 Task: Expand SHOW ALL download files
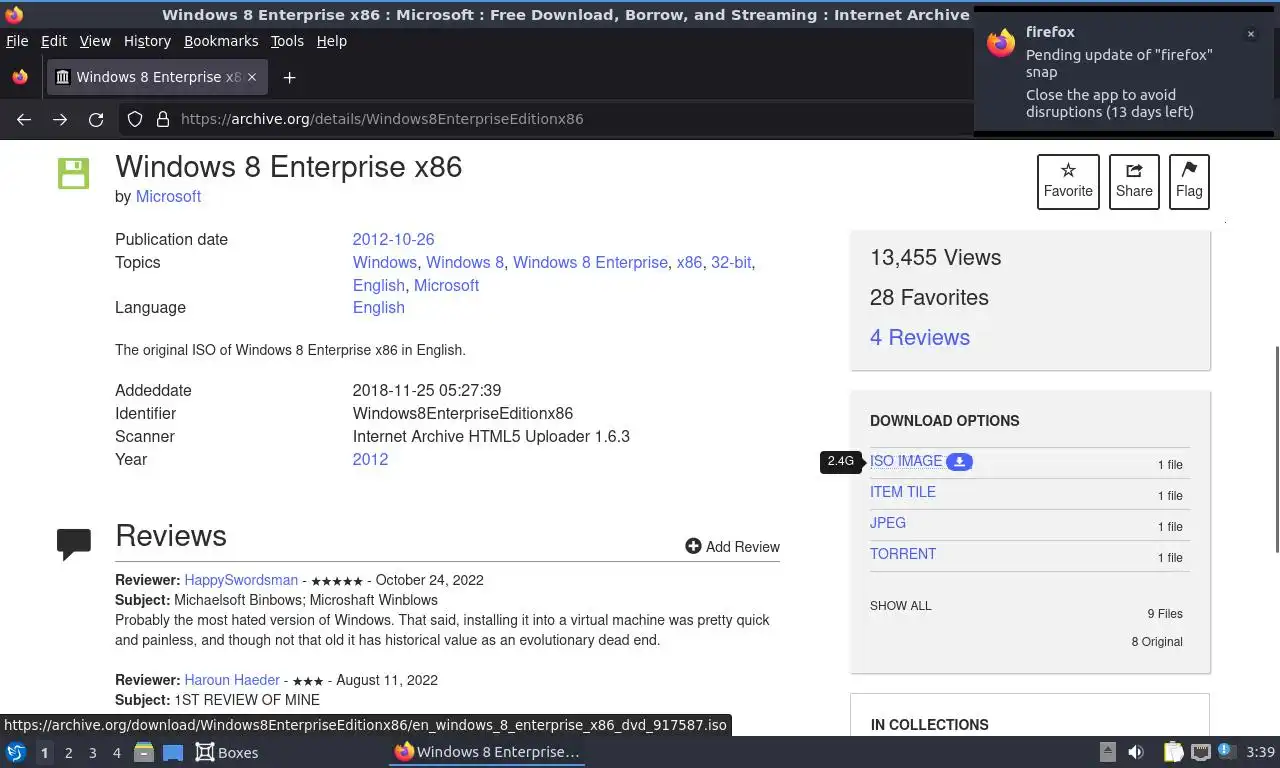tap(900, 606)
